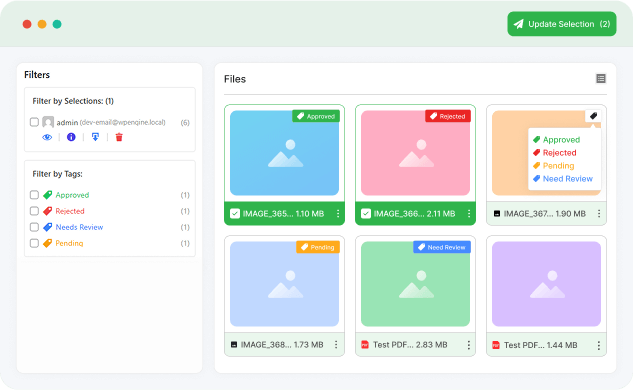The height and width of the screenshot is (390, 633).
Task: Click the Pending tag badge on IMAGE_368
Action: pyautogui.click(x=318, y=247)
